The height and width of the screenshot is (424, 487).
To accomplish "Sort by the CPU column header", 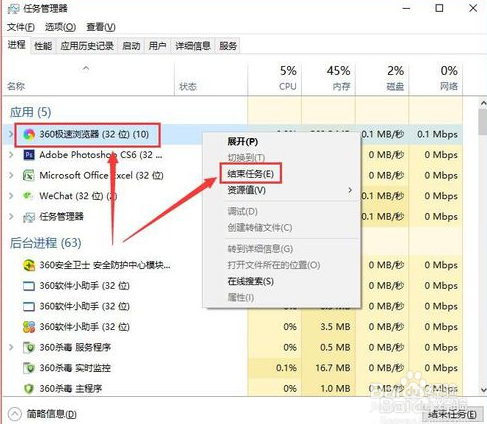I will 275,79.
